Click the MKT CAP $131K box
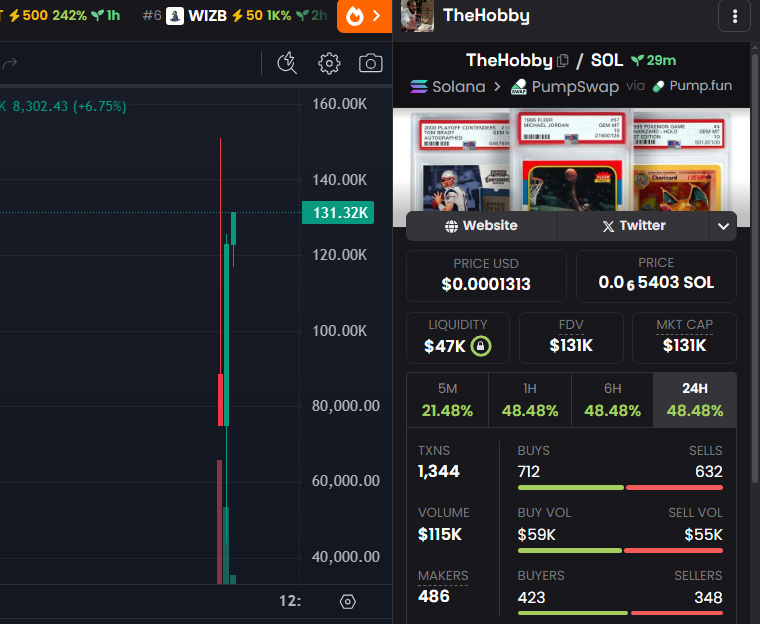760x624 pixels. pyautogui.click(x=684, y=337)
